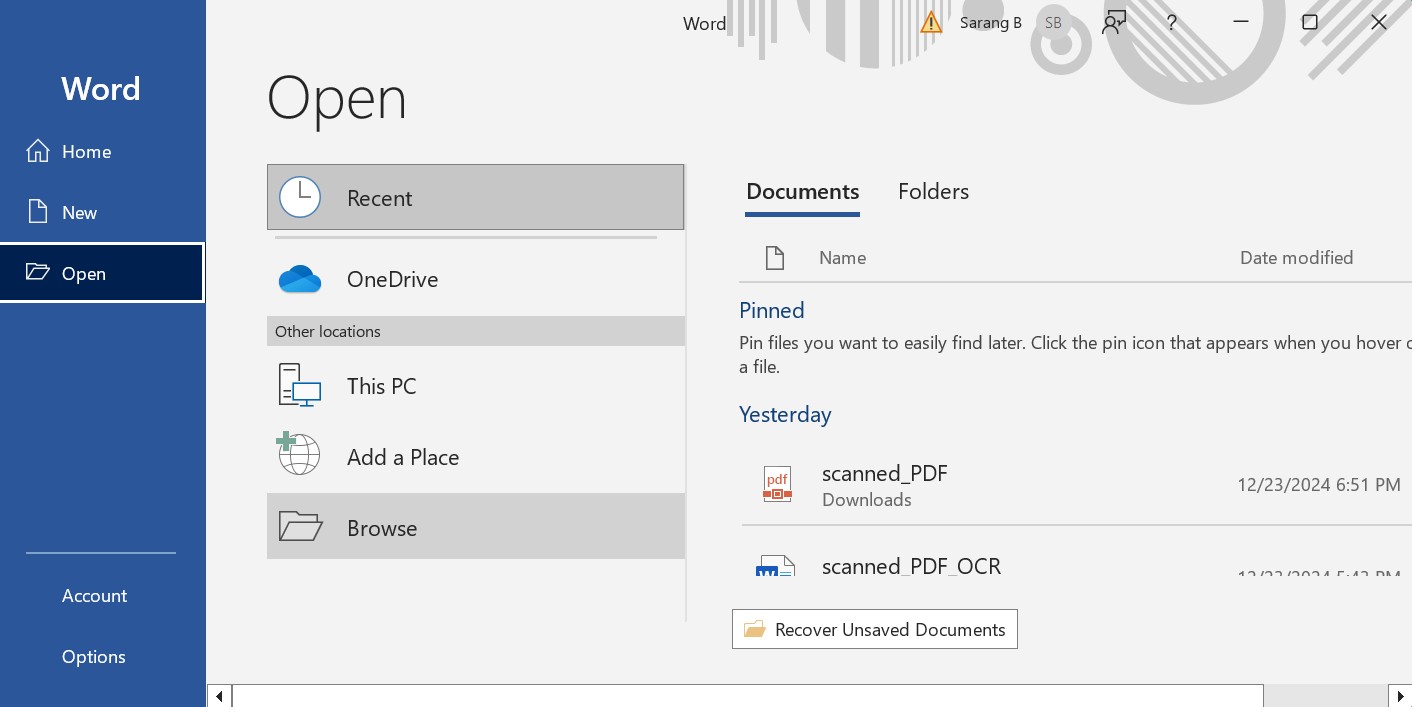Open Help with the question mark icon

click(x=1172, y=22)
